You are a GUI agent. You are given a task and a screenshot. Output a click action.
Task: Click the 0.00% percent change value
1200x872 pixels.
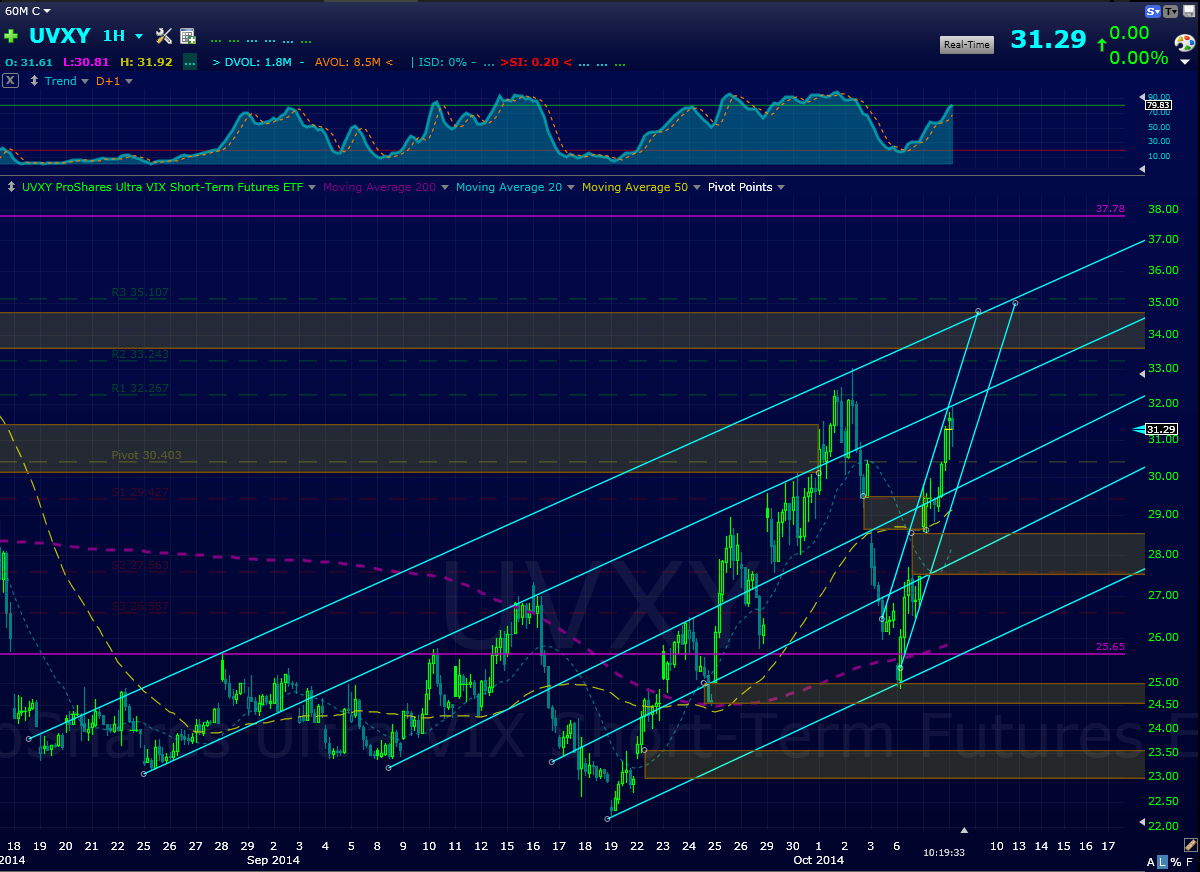(1138, 58)
